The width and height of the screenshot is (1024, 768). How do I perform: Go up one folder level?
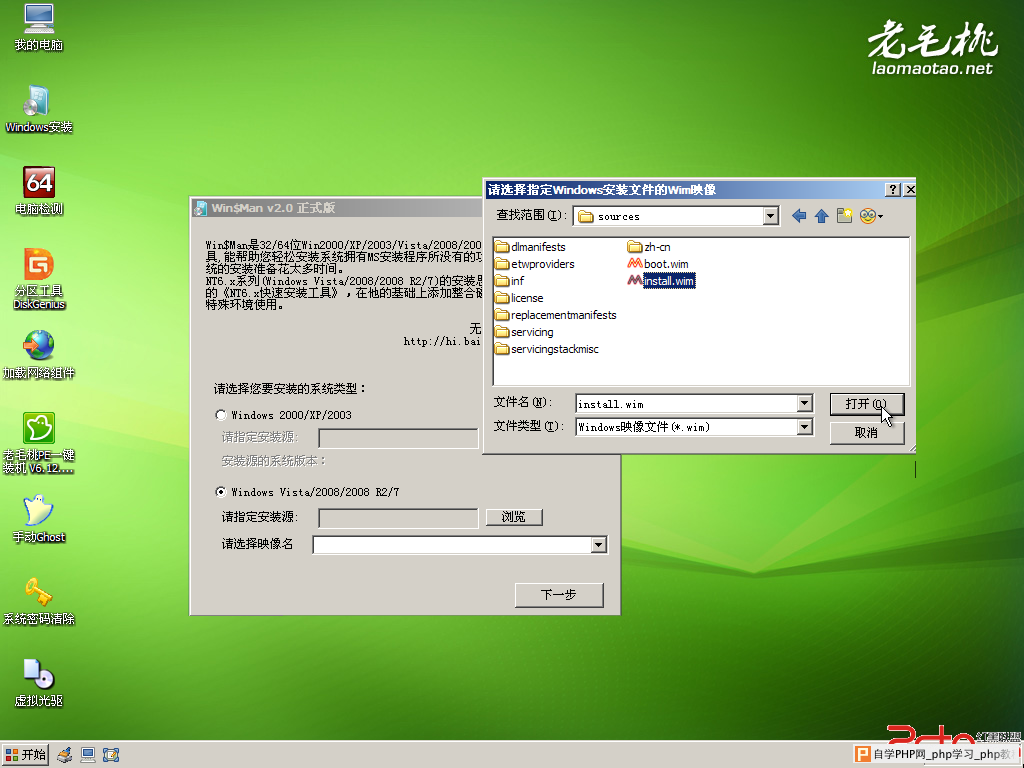(x=822, y=216)
